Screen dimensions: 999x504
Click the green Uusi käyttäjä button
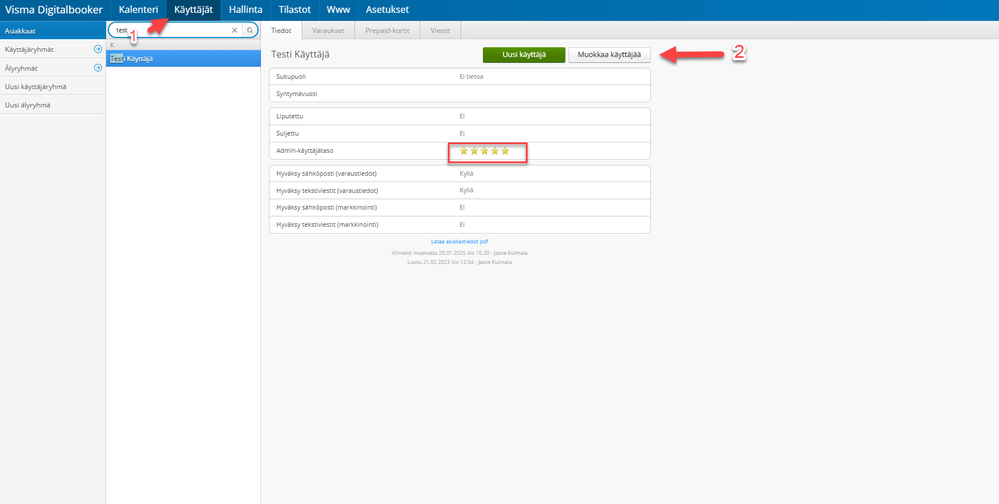[524, 55]
